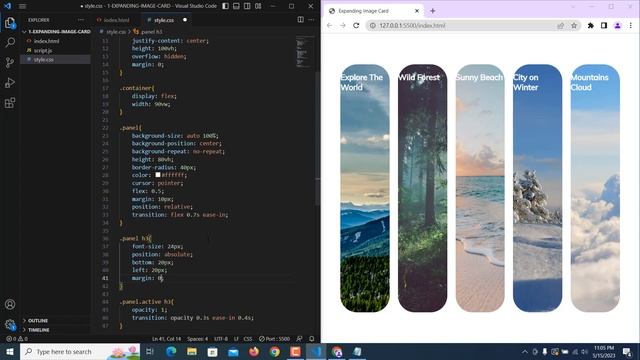Open Firefox from the taskbar
Image resolution: width=640 pixels, height=360 pixels.
coord(254,351)
